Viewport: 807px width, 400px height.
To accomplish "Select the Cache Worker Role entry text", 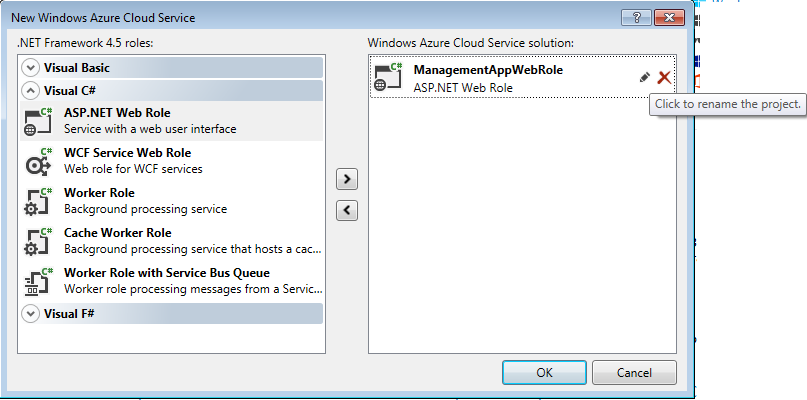I will (117, 233).
